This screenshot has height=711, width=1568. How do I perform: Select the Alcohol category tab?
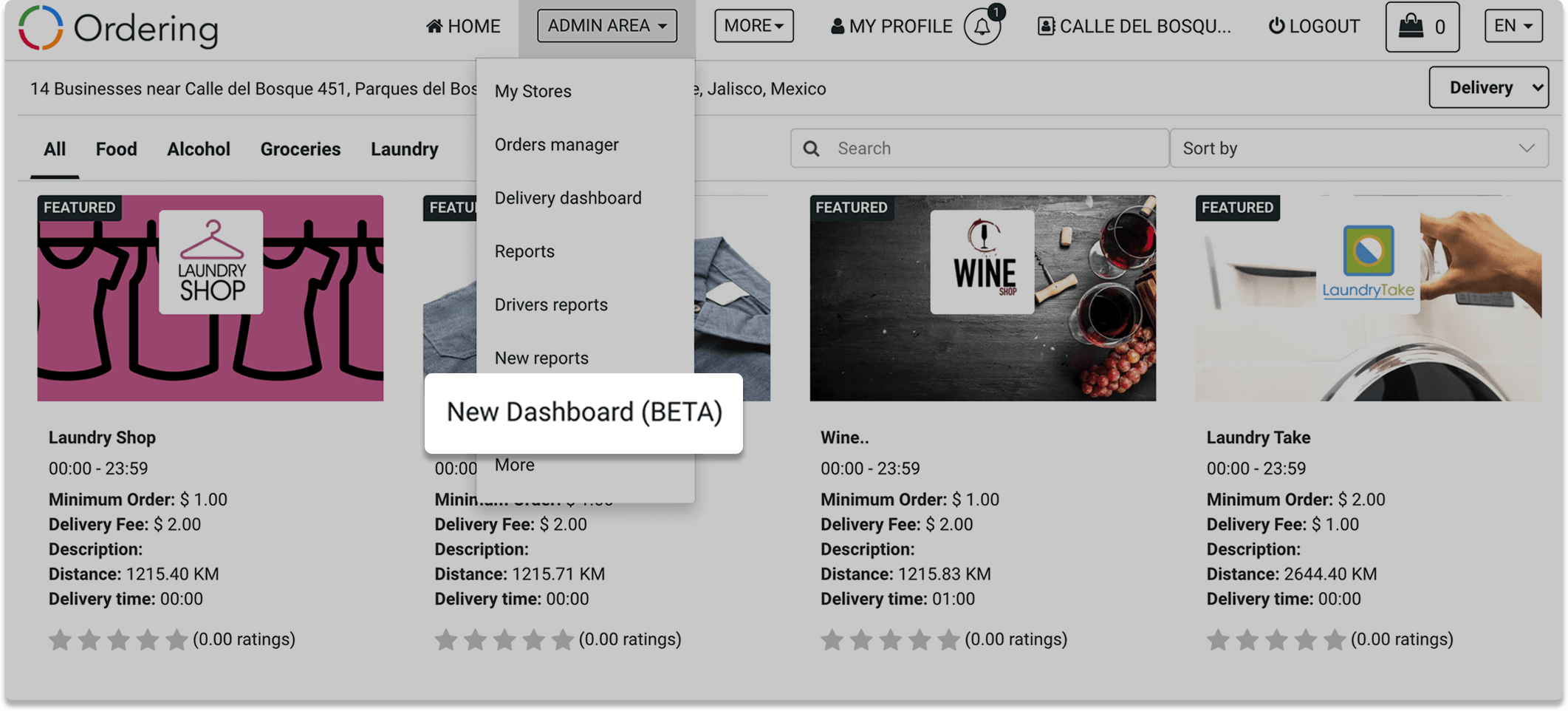click(x=199, y=149)
